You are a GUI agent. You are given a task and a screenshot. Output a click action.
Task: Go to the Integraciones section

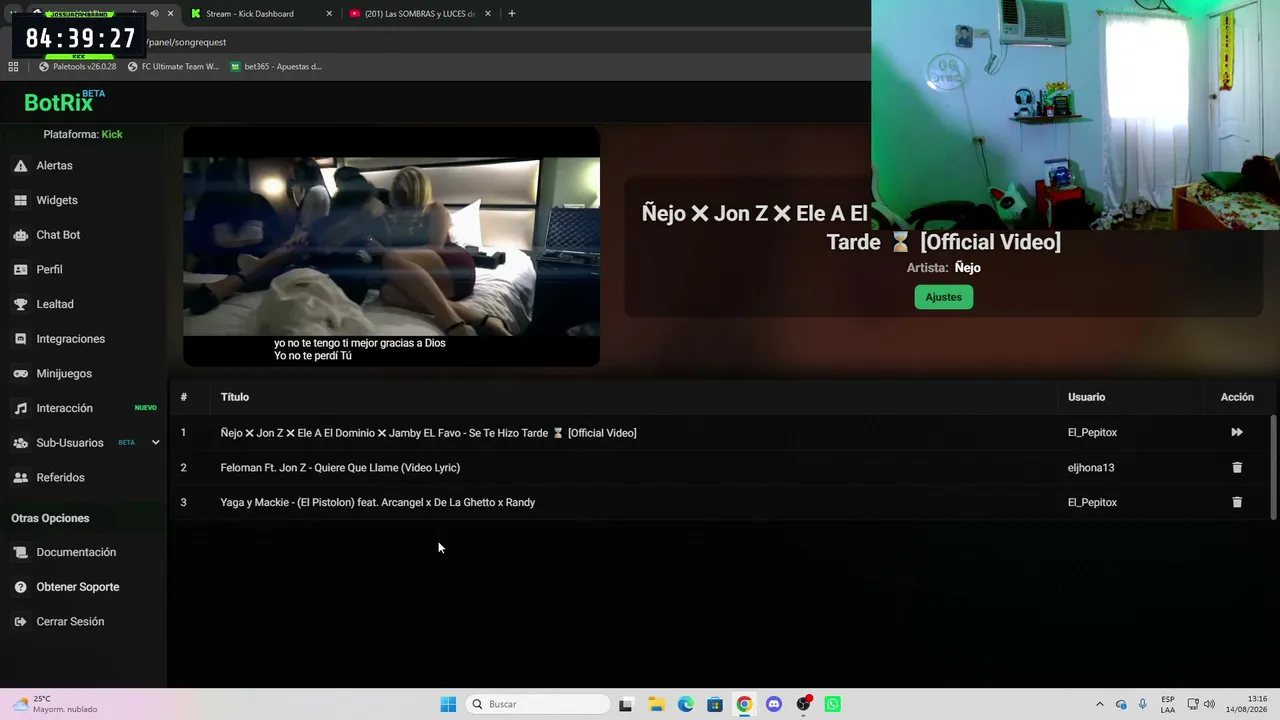coord(71,339)
